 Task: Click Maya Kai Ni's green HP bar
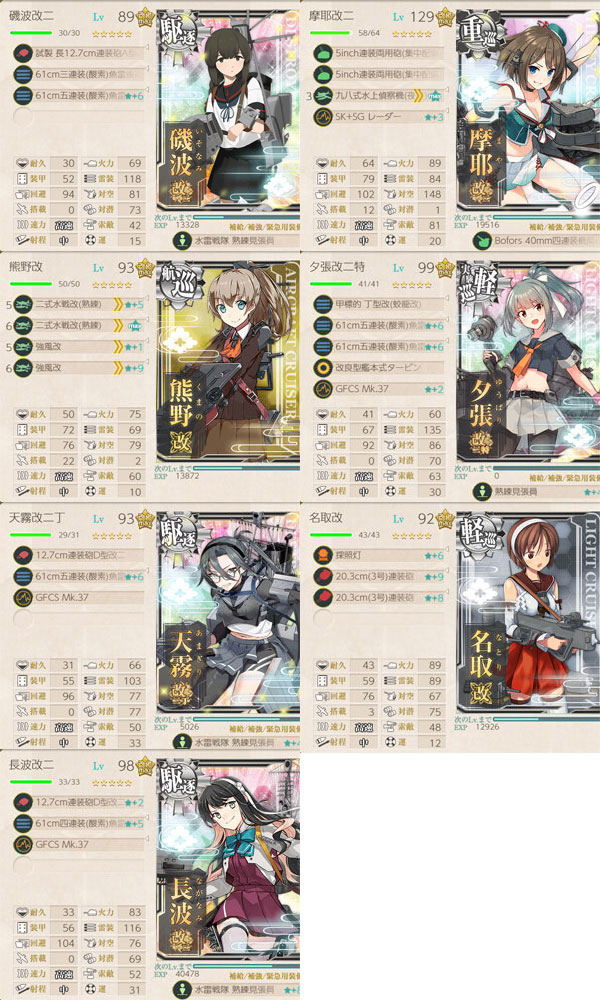coord(331,33)
